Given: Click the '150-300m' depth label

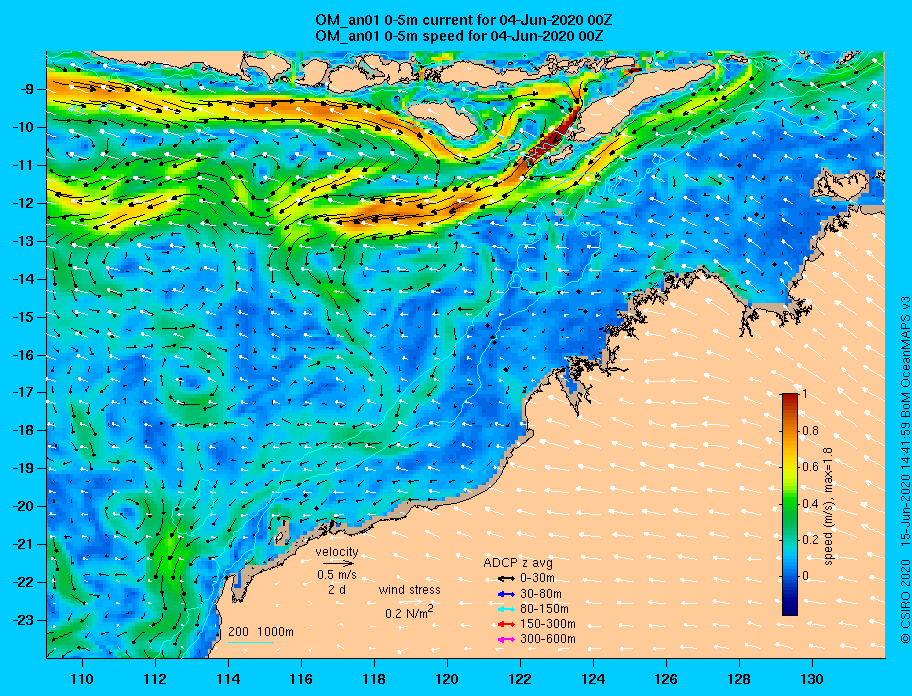Looking at the screenshot, I should click(548, 624).
